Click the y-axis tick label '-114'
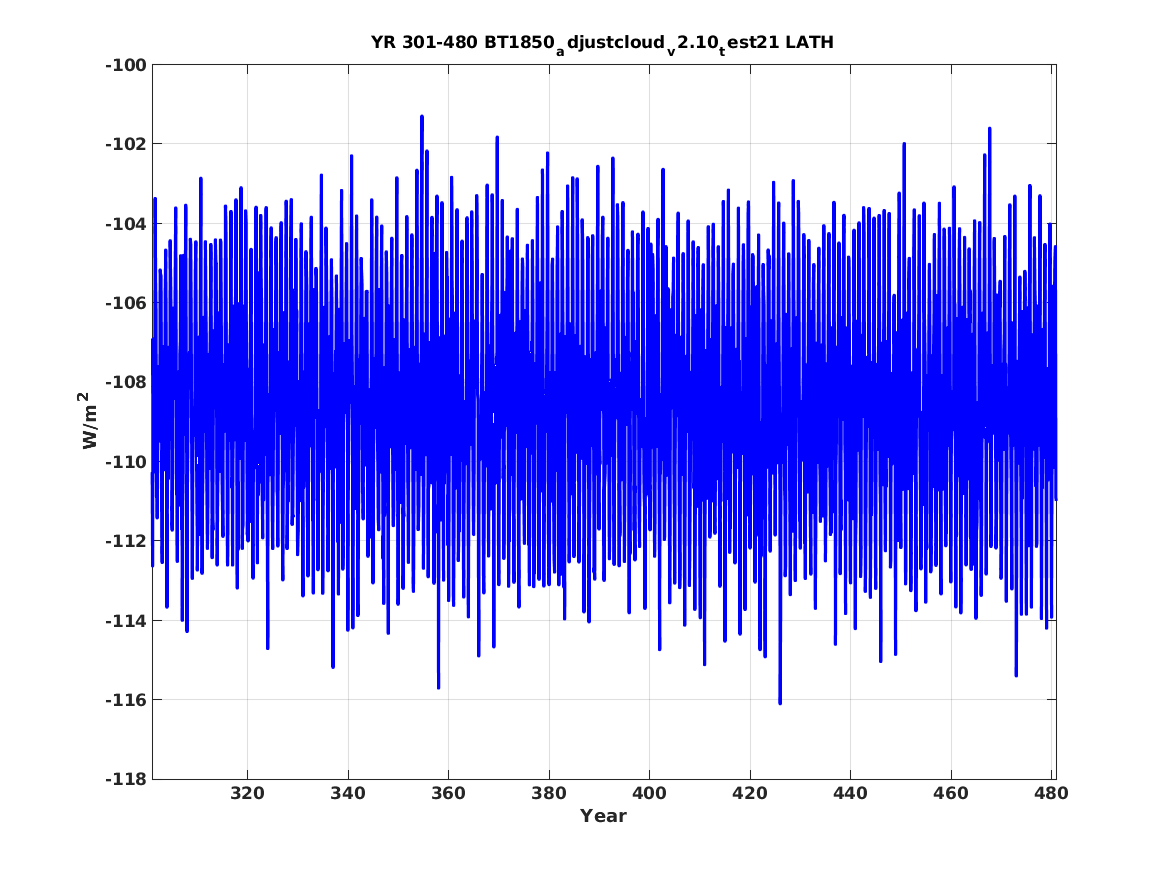 coord(126,621)
